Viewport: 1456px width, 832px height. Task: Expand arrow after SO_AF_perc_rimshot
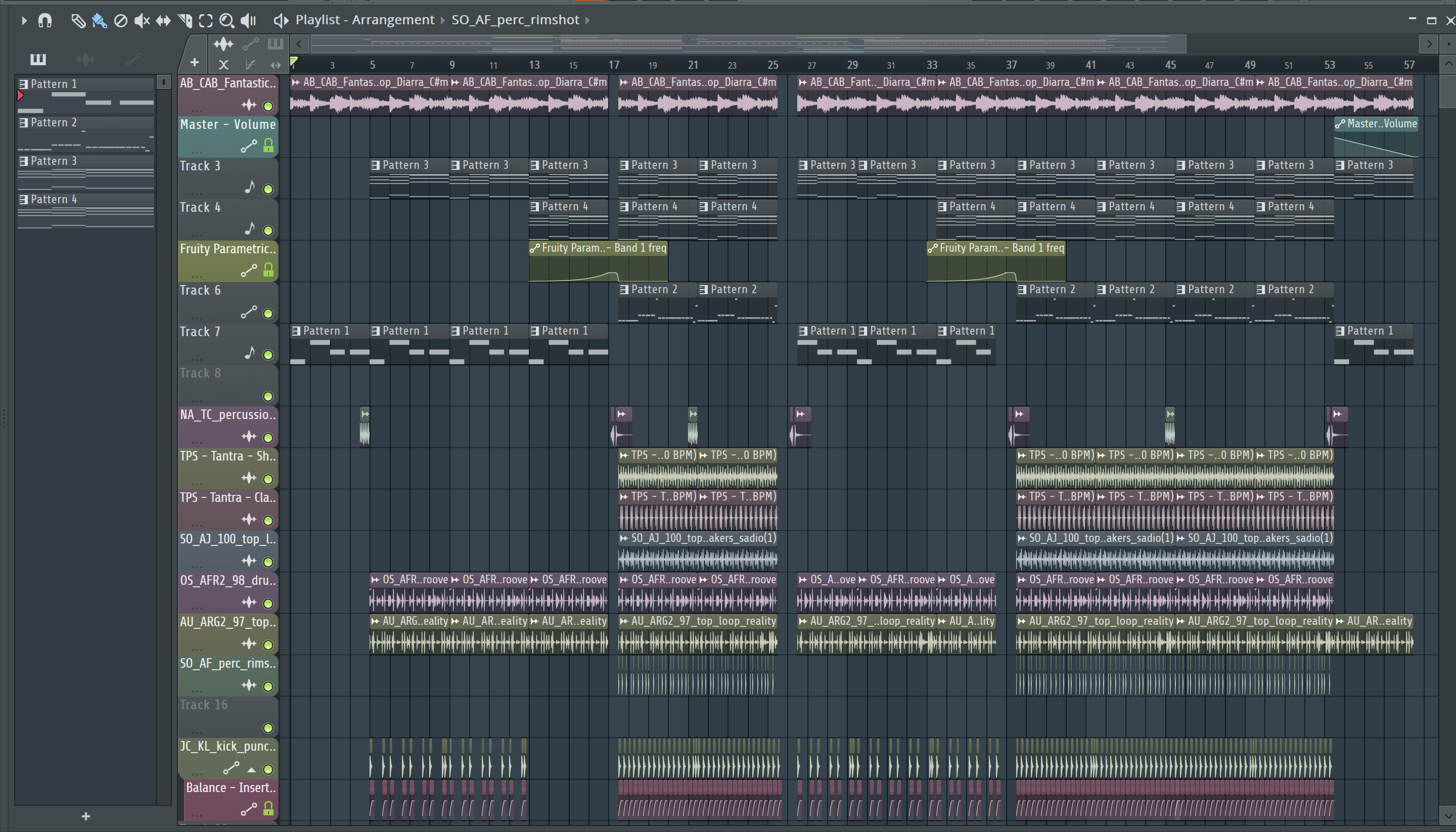coord(587,21)
